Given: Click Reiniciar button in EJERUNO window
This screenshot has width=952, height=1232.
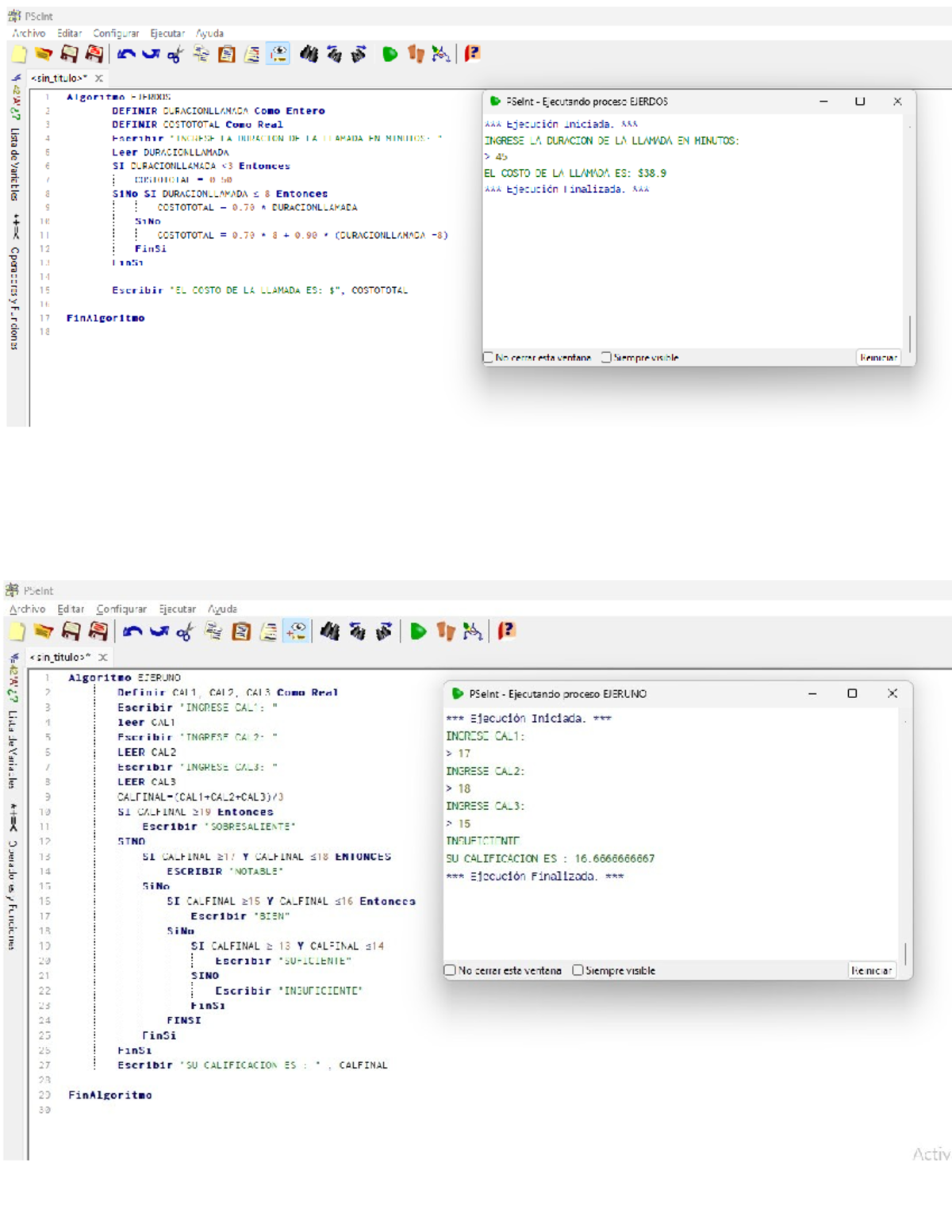Looking at the screenshot, I should pyautogui.click(x=871, y=970).
